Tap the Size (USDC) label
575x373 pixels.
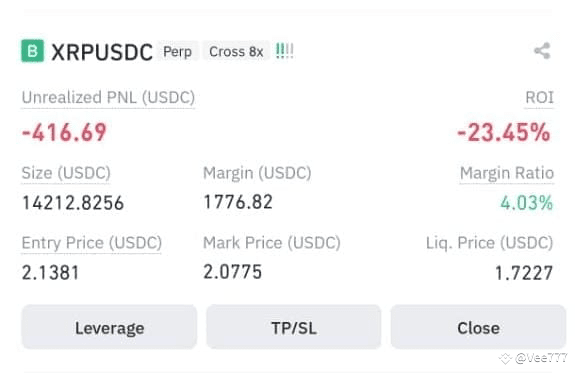66,173
